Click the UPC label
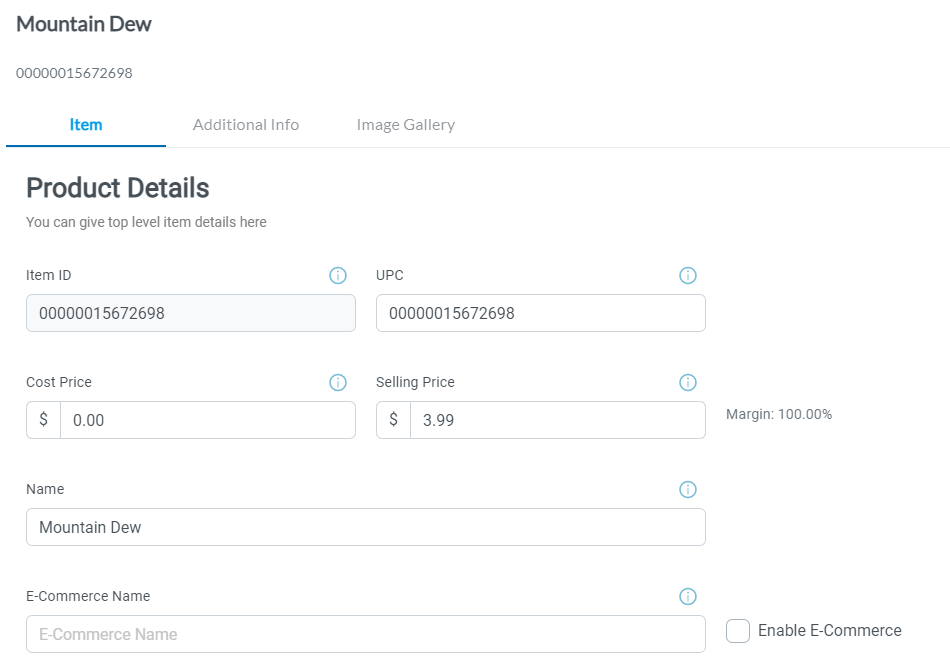Image resolution: width=950 pixels, height=668 pixels. (390, 276)
